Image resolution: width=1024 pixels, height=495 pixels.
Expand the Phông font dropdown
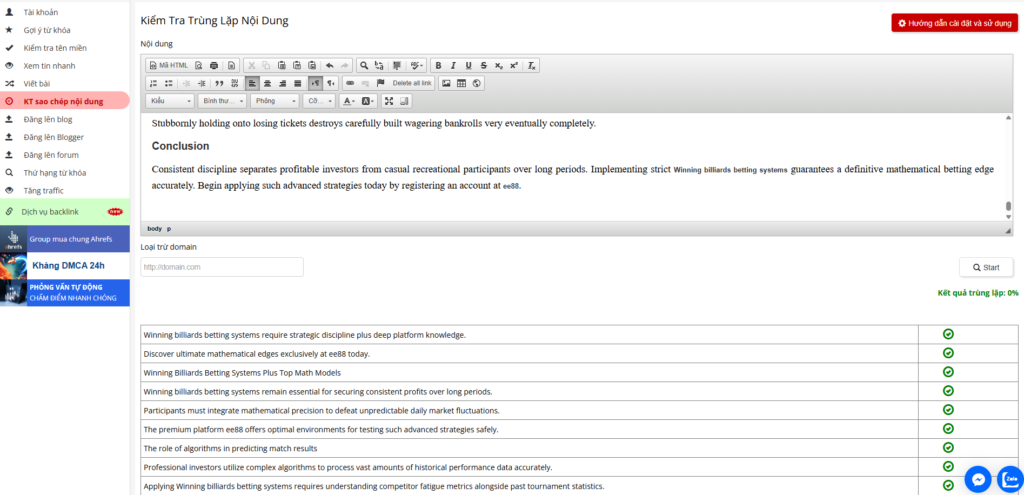pos(275,101)
